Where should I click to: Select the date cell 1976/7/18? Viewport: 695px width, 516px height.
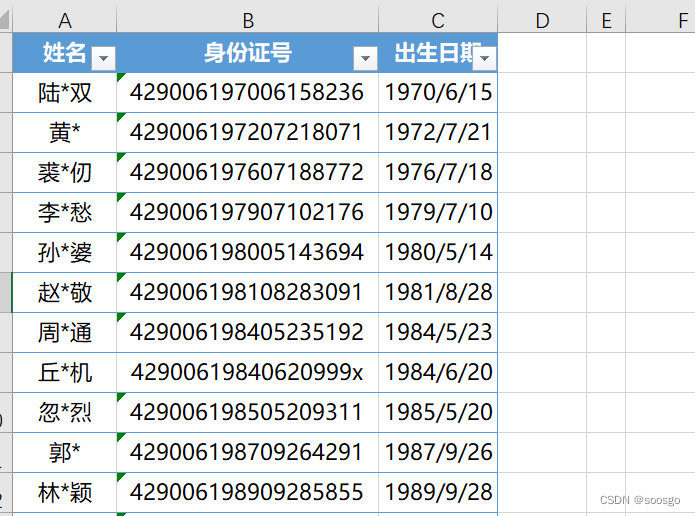point(438,172)
